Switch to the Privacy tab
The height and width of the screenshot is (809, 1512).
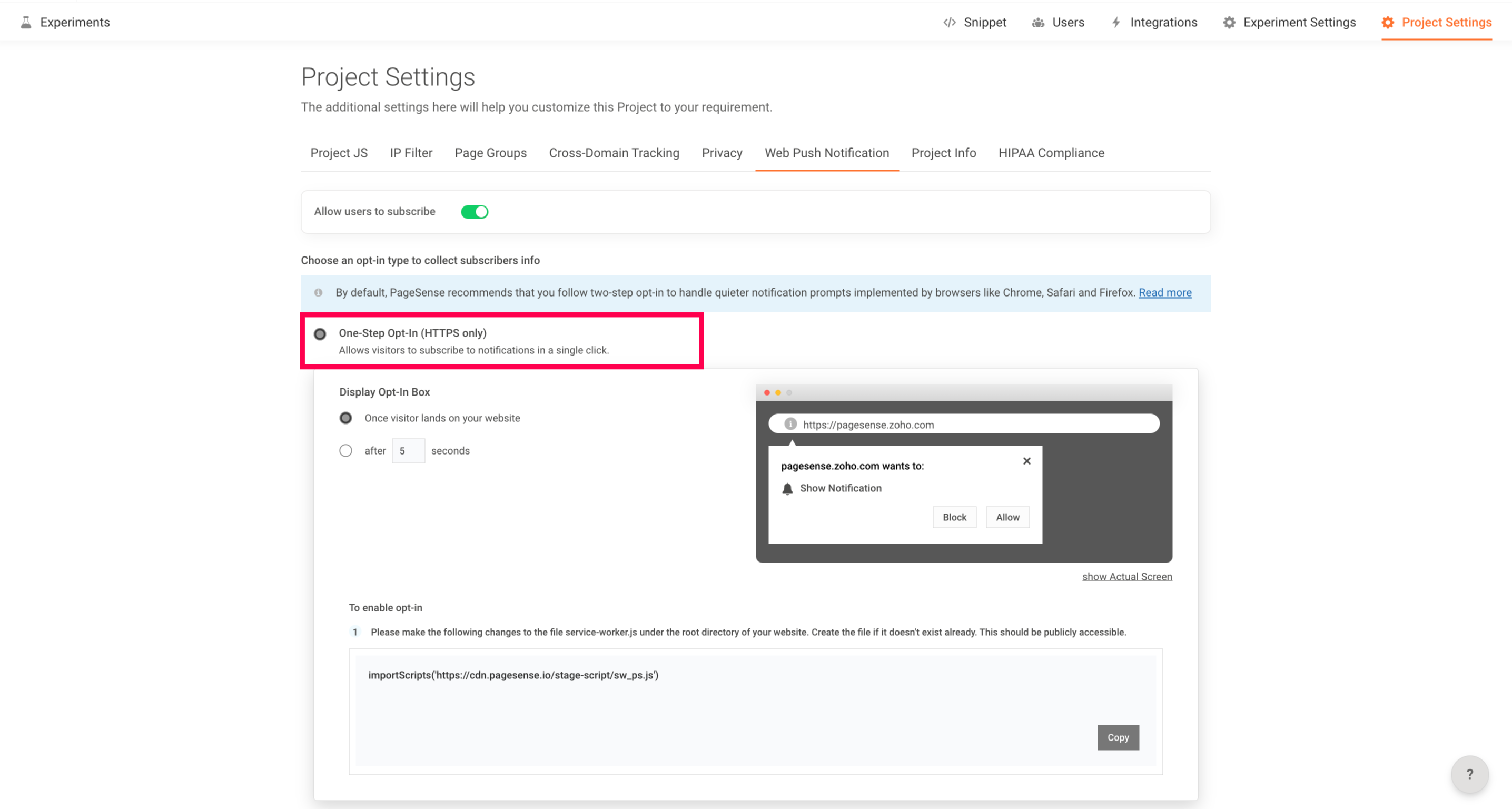pyautogui.click(x=722, y=153)
